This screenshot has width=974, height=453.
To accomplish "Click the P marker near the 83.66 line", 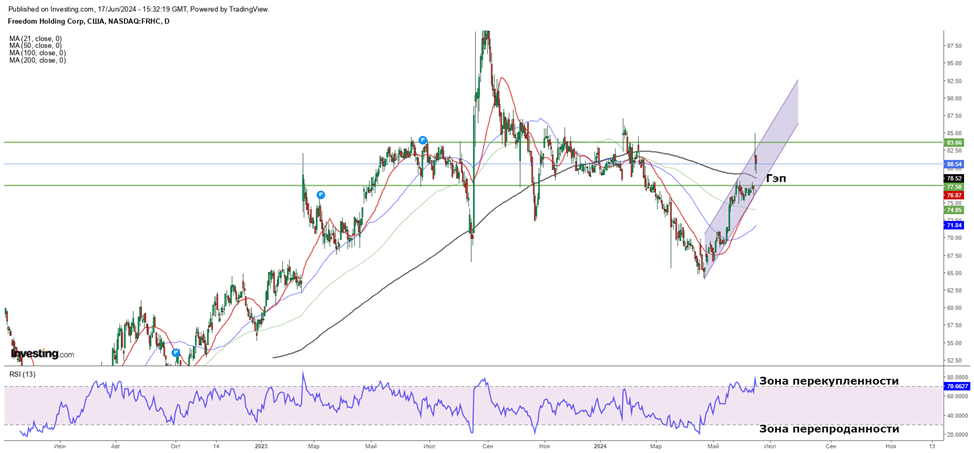I will (x=422, y=140).
